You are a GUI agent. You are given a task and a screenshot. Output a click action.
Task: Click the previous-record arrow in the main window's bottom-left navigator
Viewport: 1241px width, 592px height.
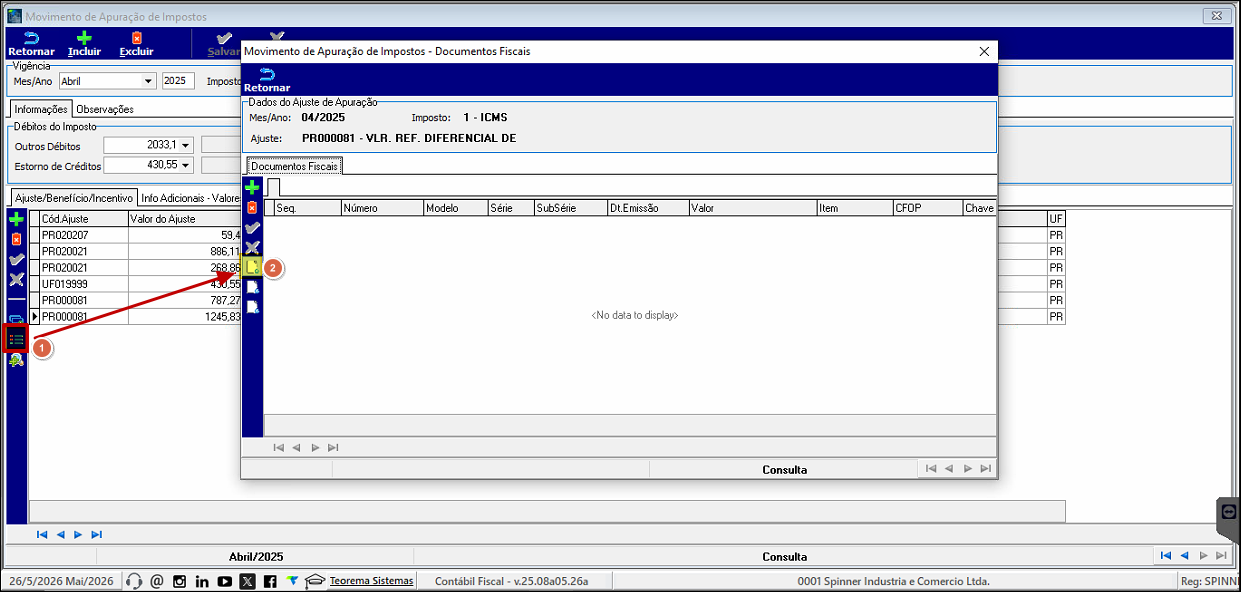tap(60, 535)
